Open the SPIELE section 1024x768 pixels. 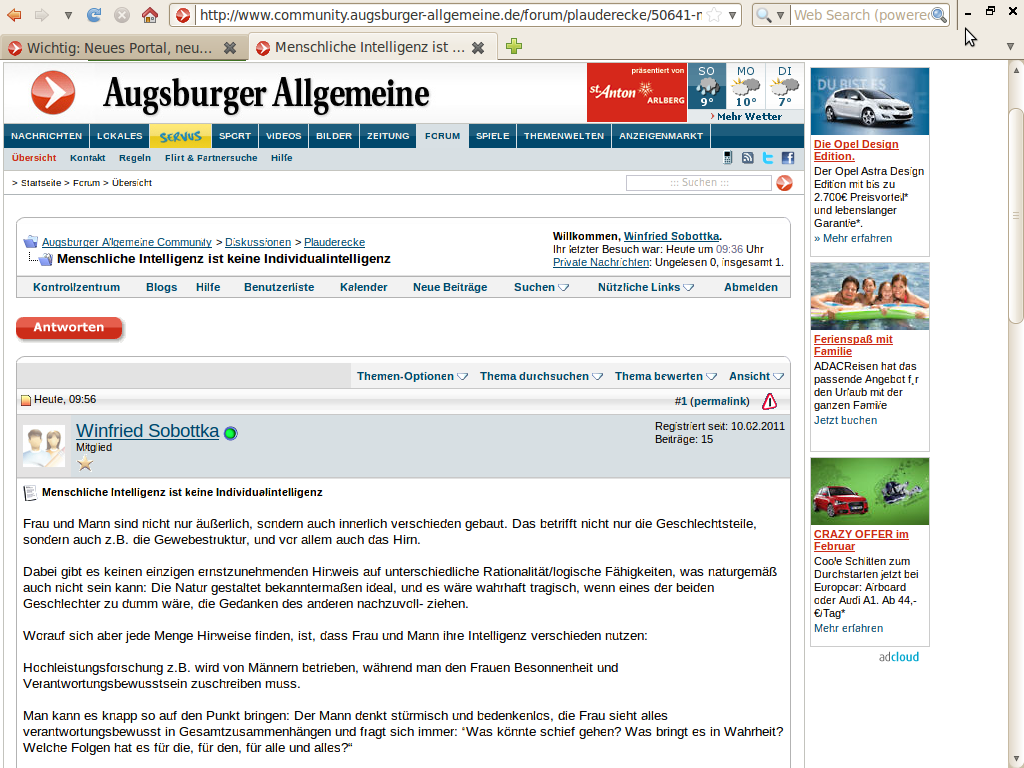point(492,136)
